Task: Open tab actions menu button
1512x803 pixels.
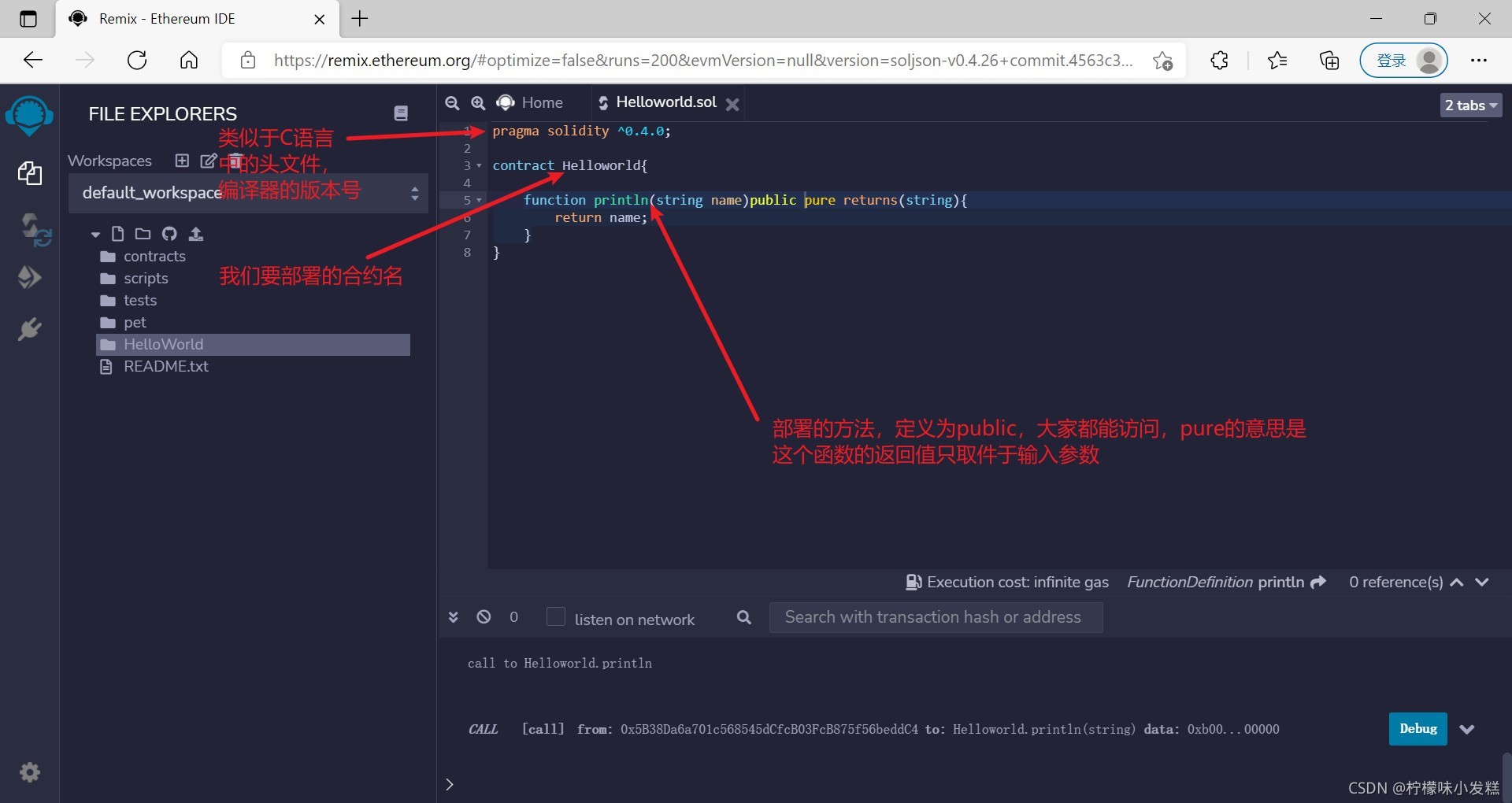Action: tap(28, 19)
